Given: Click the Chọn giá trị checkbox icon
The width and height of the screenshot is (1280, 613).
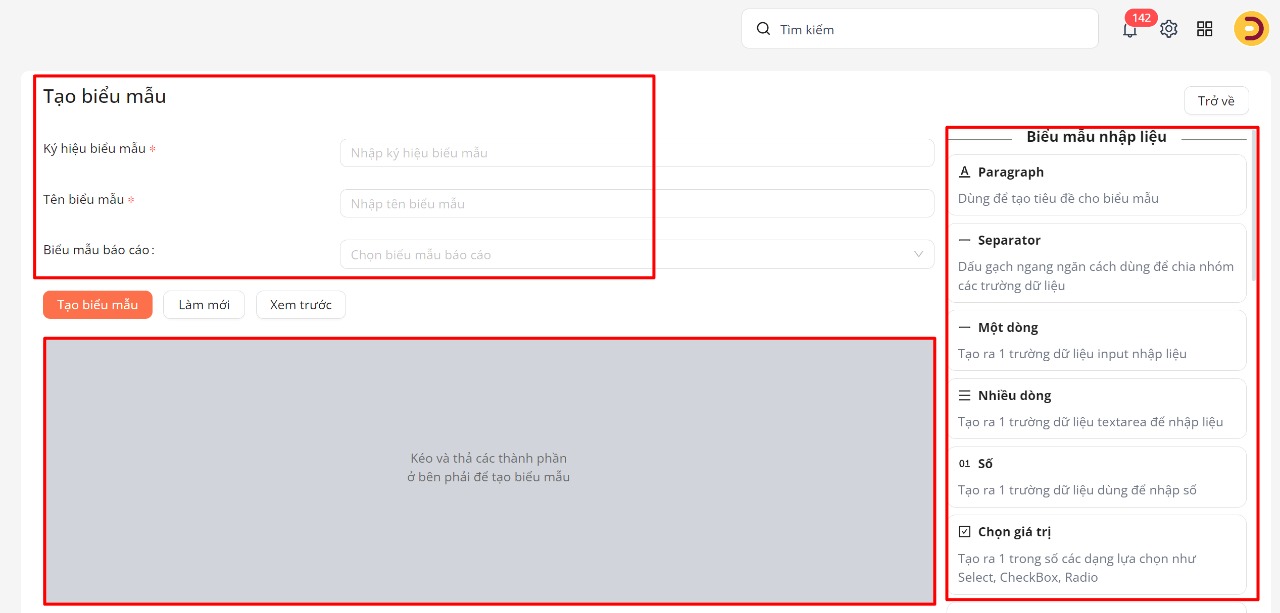Looking at the screenshot, I should (x=964, y=532).
